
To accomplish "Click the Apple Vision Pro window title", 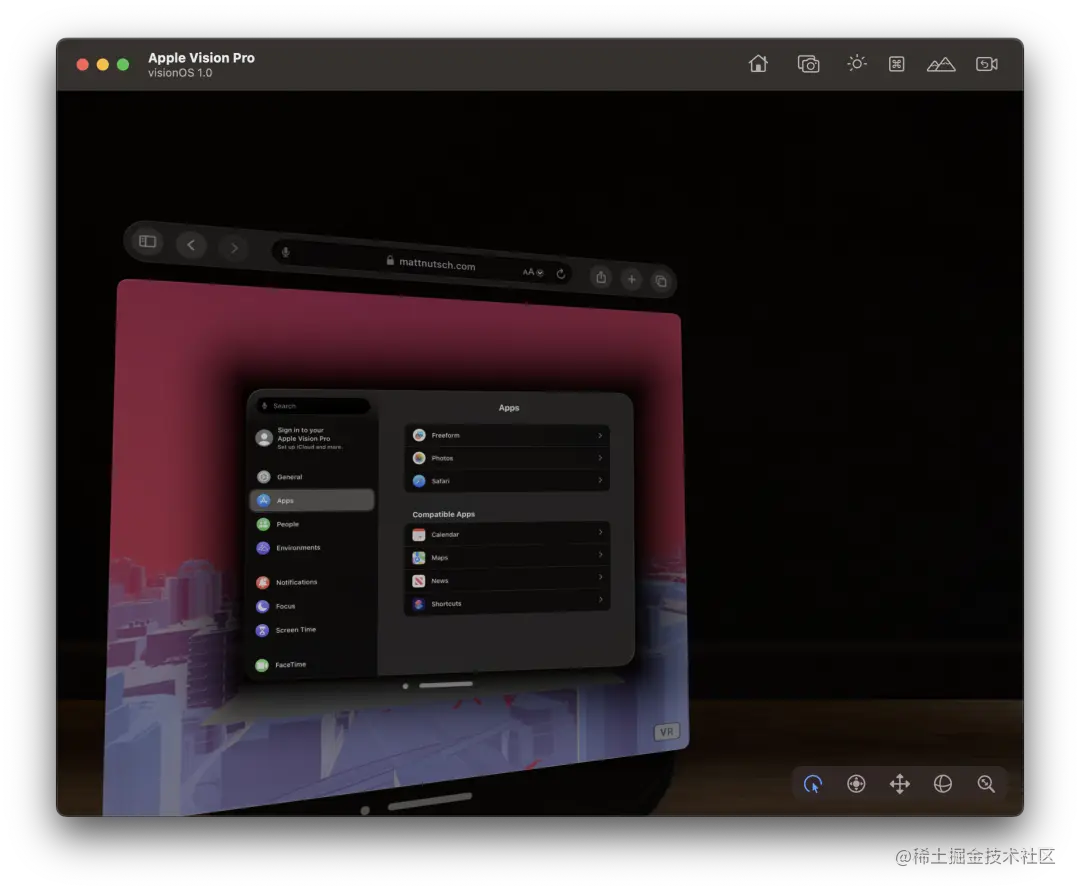I will 201,58.
